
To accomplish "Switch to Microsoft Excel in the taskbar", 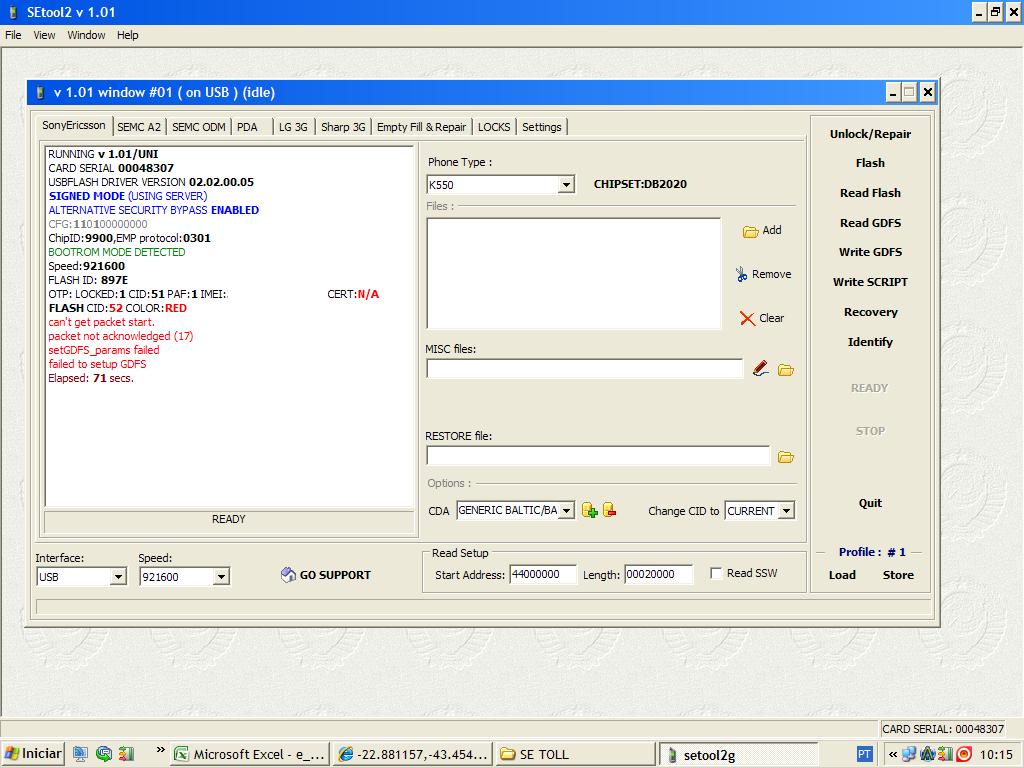I will [x=250, y=754].
